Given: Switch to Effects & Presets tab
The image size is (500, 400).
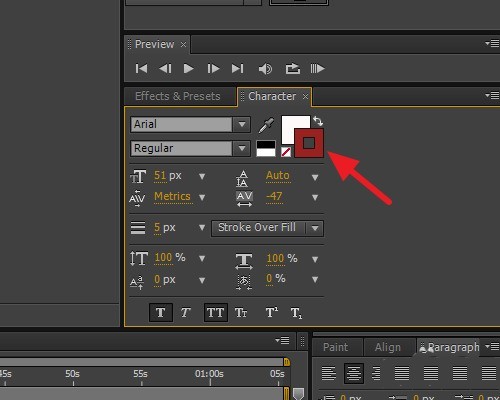Looking at the screenshot, I should click(178, 96).
